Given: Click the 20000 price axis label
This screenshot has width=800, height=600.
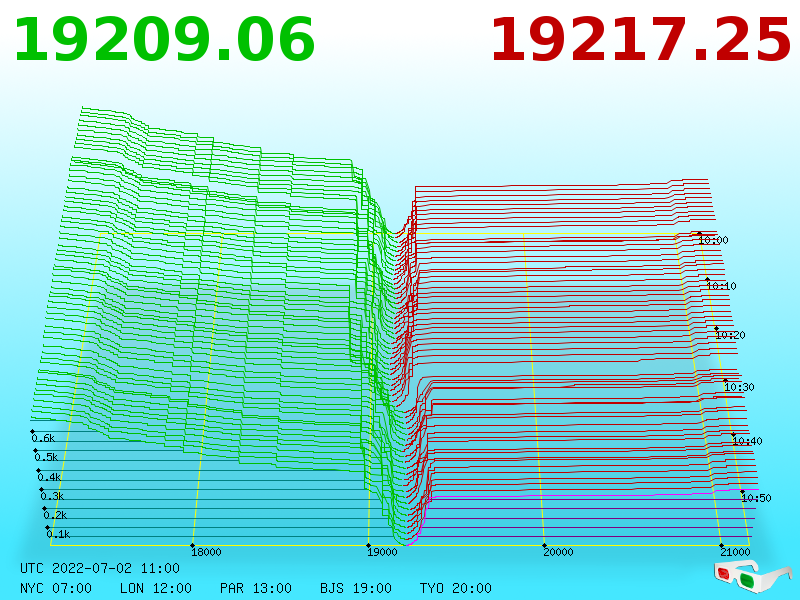Looking at the screenshot, I should coord(558,552).
